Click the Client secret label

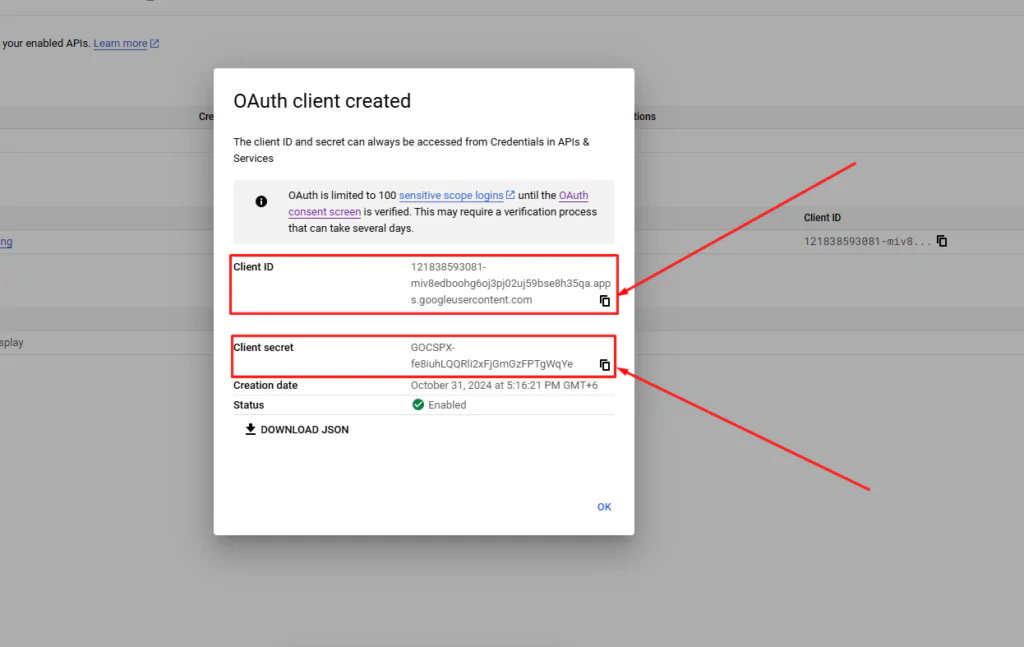pos(263,347)
